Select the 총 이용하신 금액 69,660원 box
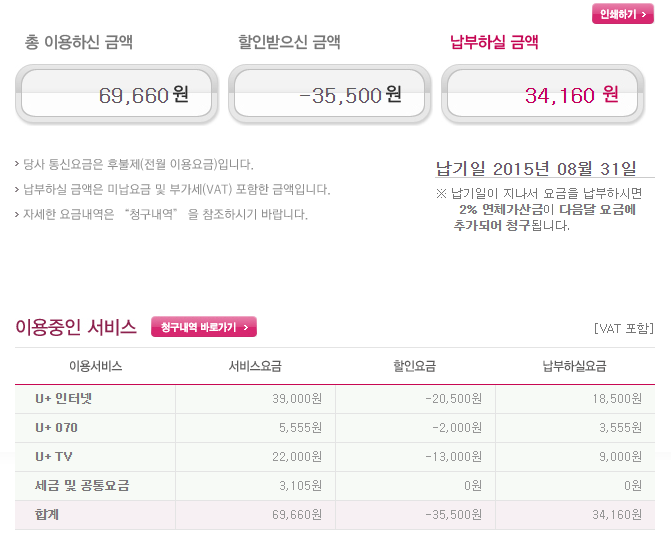The height and width of the screenshot is (551, 671). (x=116, y=94)
